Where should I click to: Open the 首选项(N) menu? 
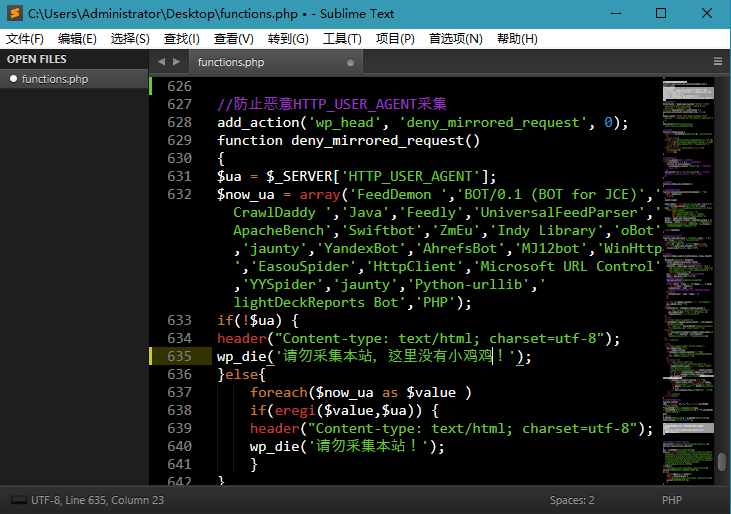click(455, 39)
